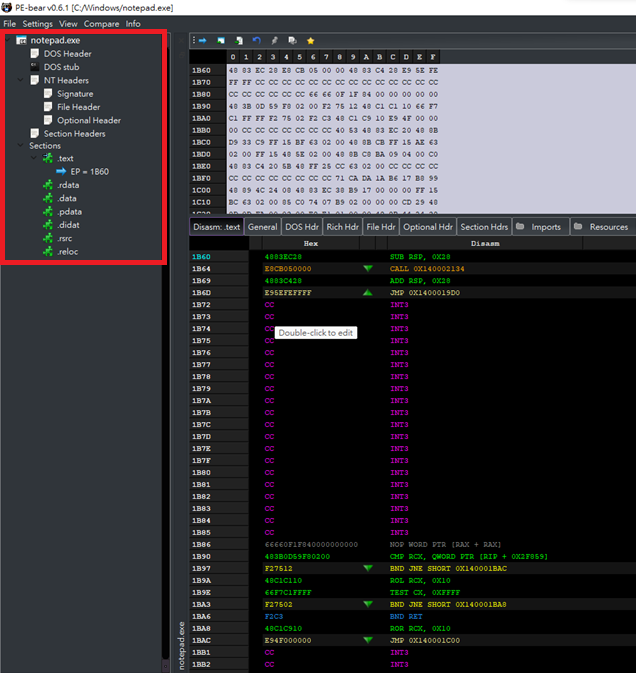The width and height of the screenshot is (636, 673).
Task: Select the .text section
Action: (65, 158)
